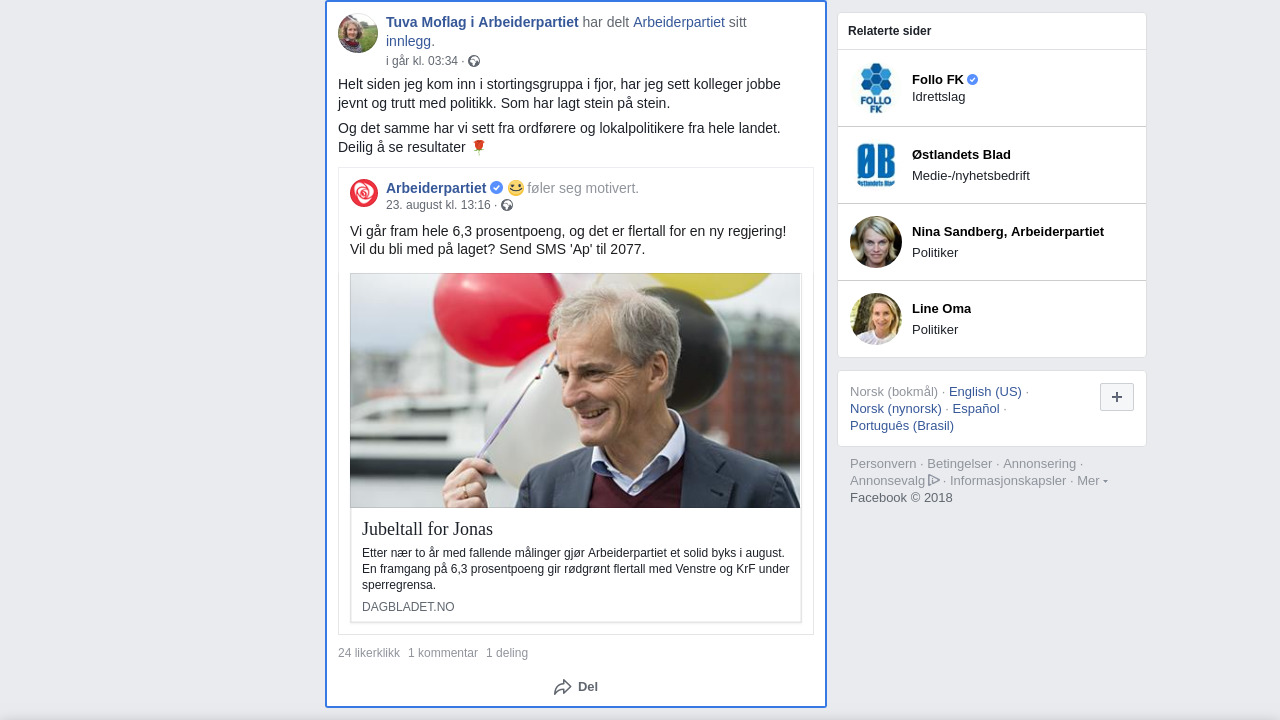This screenshot has width=1280, height=720.
Task: Open the 'Jubeltall for Jonas' headline
Action: (x=427, y=529)
